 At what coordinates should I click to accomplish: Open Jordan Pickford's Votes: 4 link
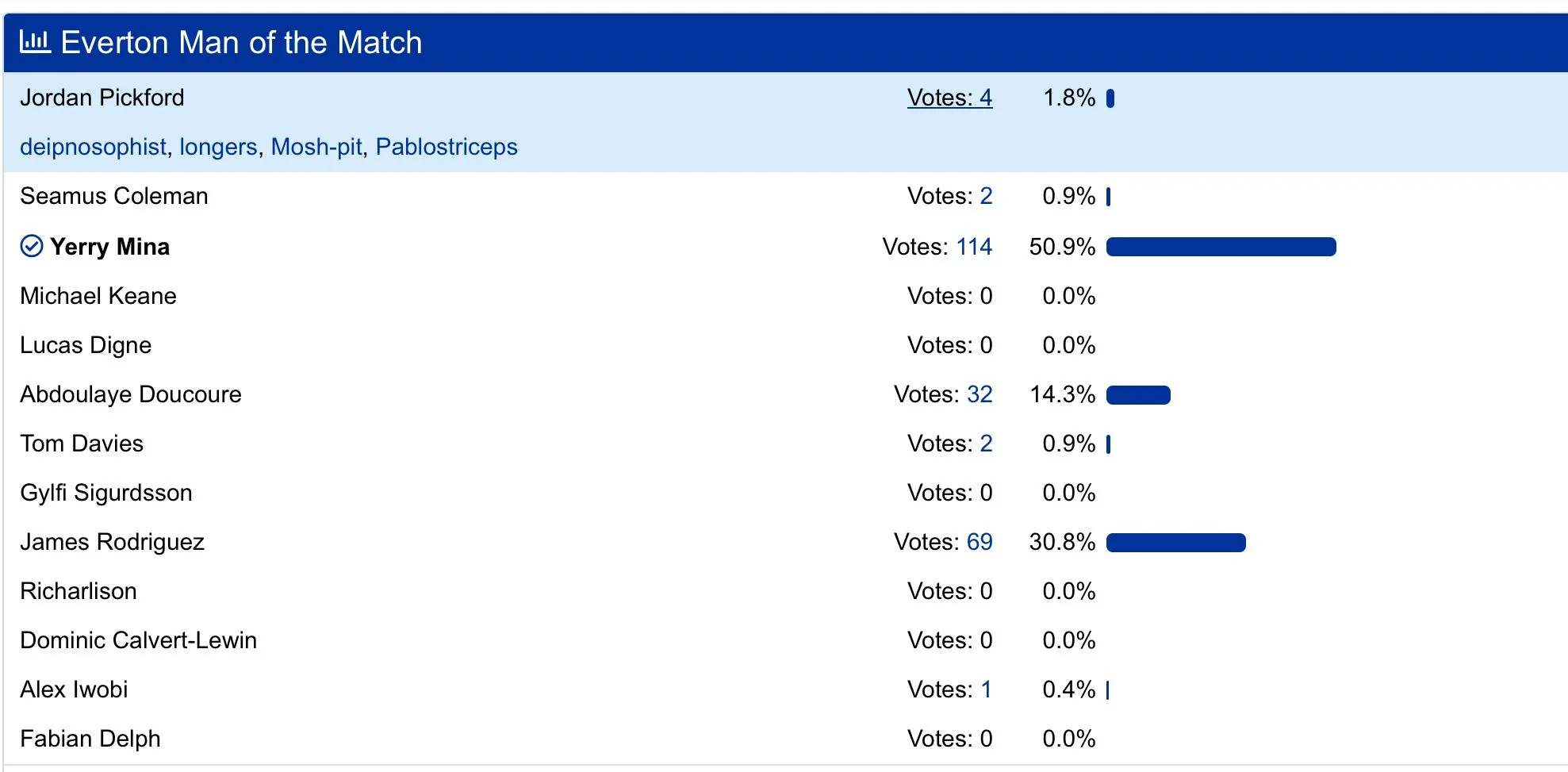coord(949,98)
